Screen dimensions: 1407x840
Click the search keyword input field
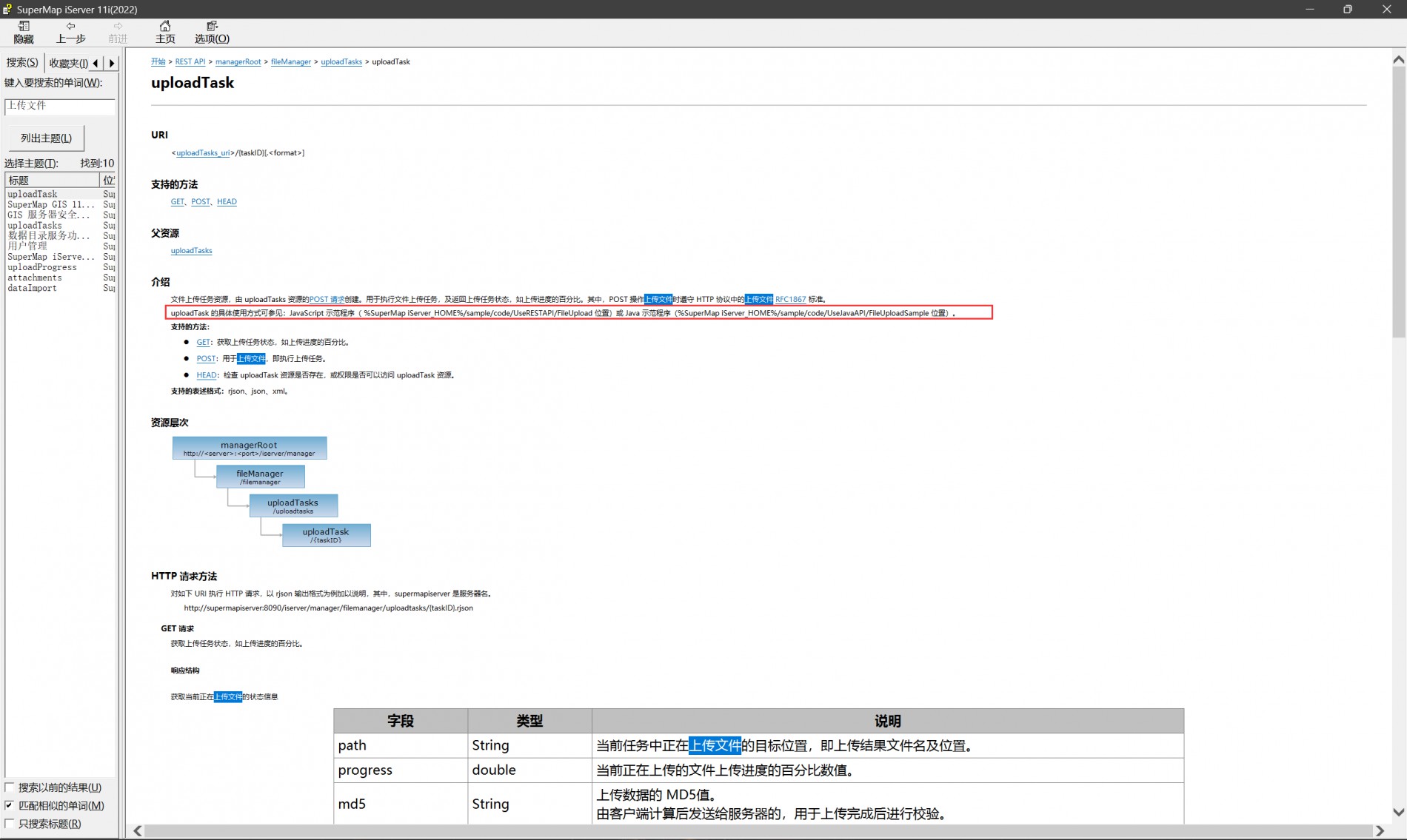[x=59, y=106]
